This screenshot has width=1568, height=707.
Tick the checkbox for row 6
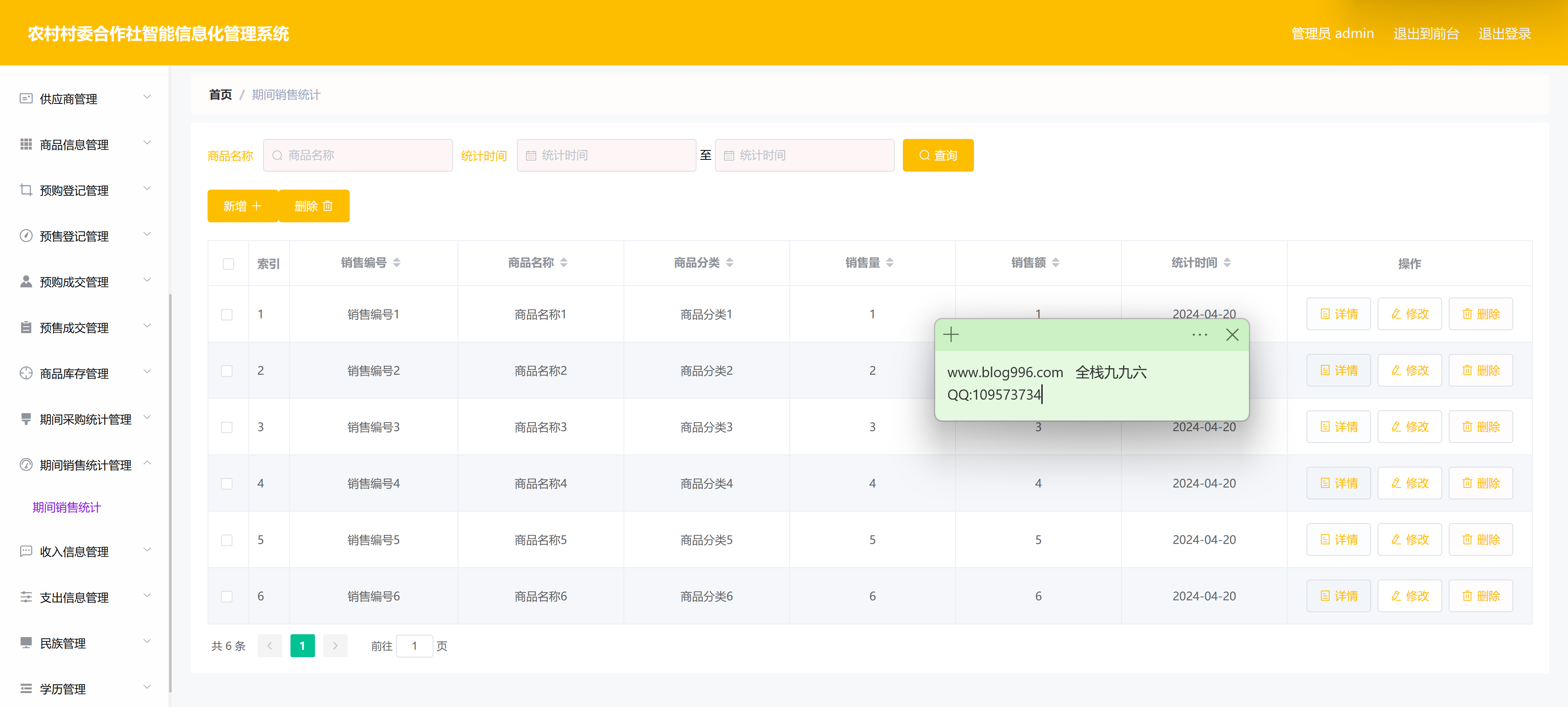tap(227, 596)
